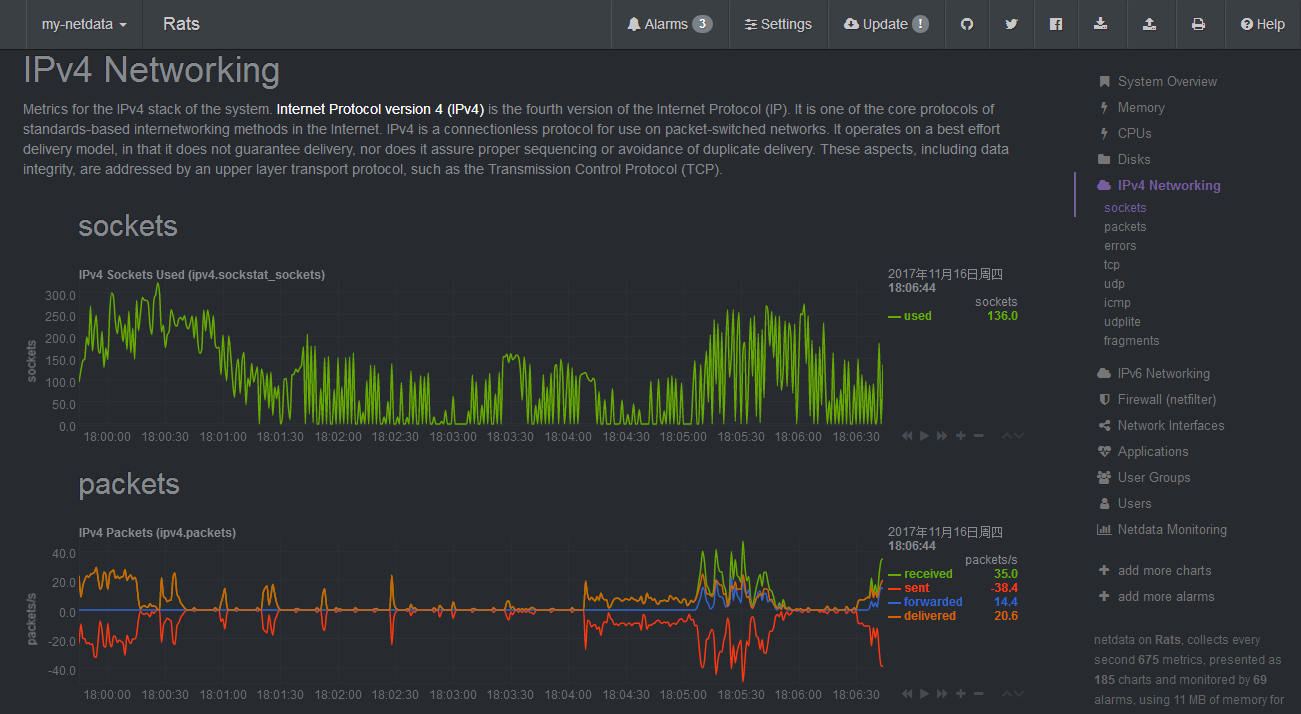Play the sockets chart using play arrow
Image resolution: width=1301 pixels, height=714 pixels.
pyautogui.click(x=925, y=435)
